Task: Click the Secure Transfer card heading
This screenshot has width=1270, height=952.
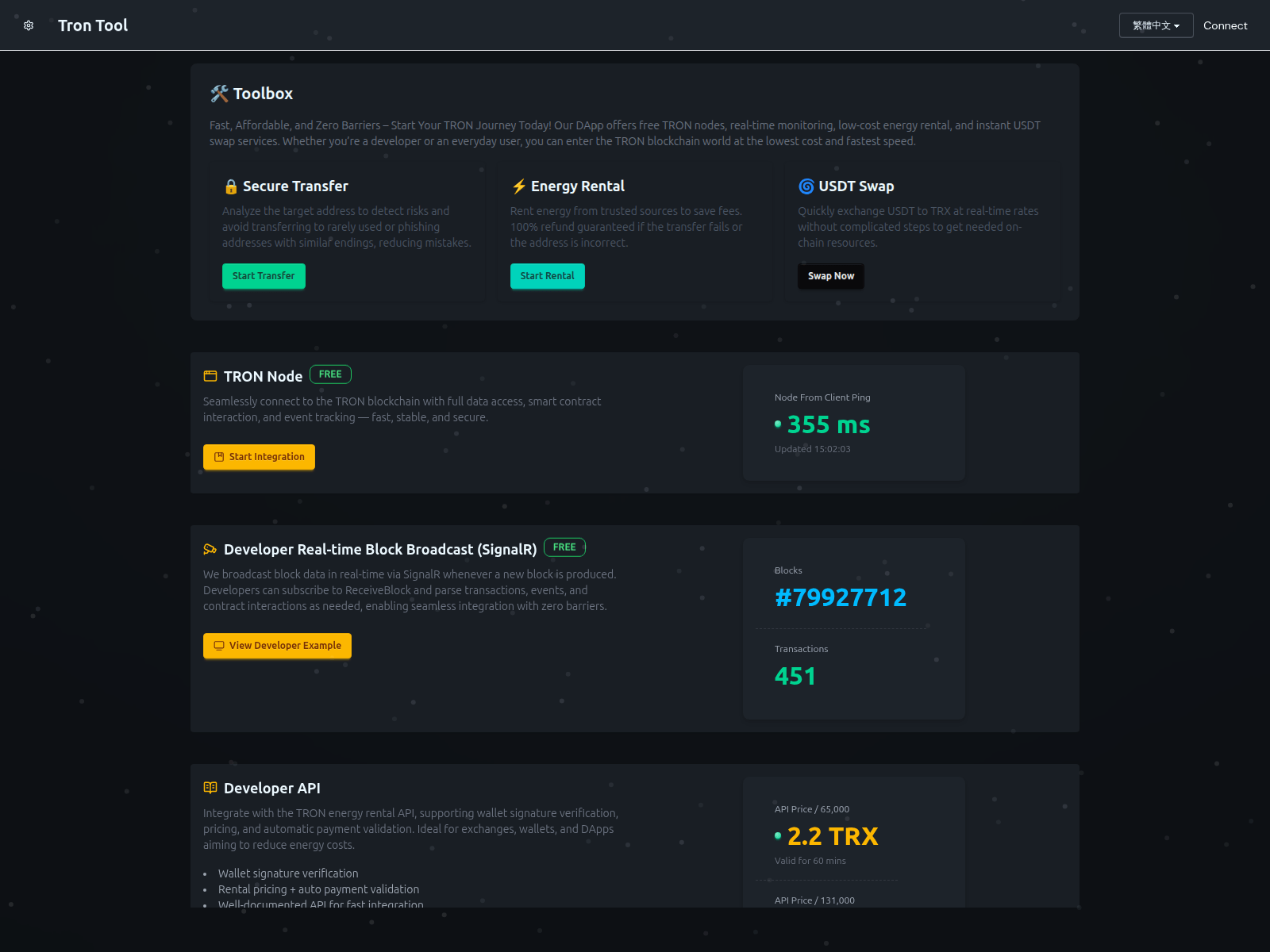Action: 295,186
